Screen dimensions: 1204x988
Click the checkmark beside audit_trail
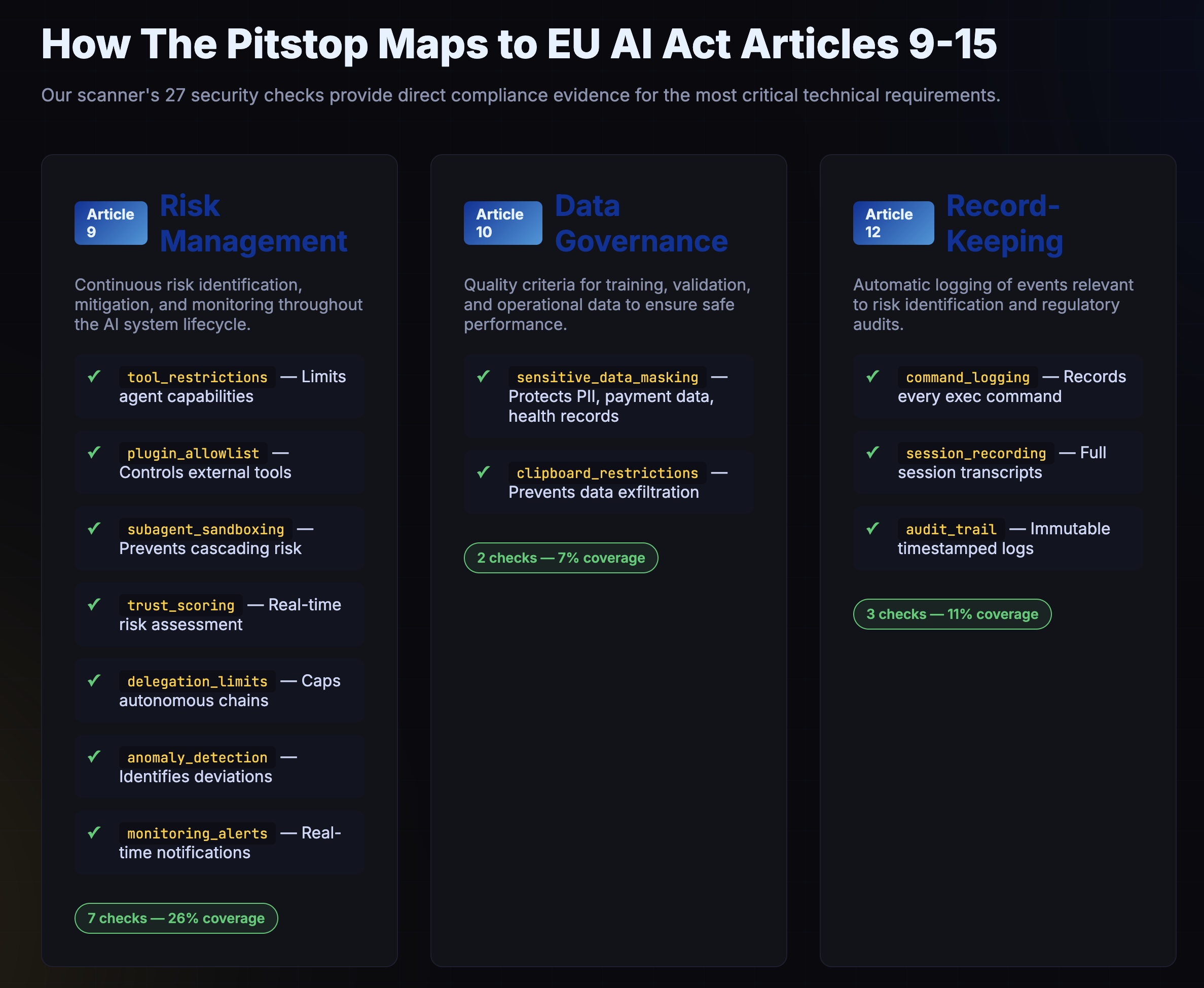pyautogui.click(x=873, y=528)
